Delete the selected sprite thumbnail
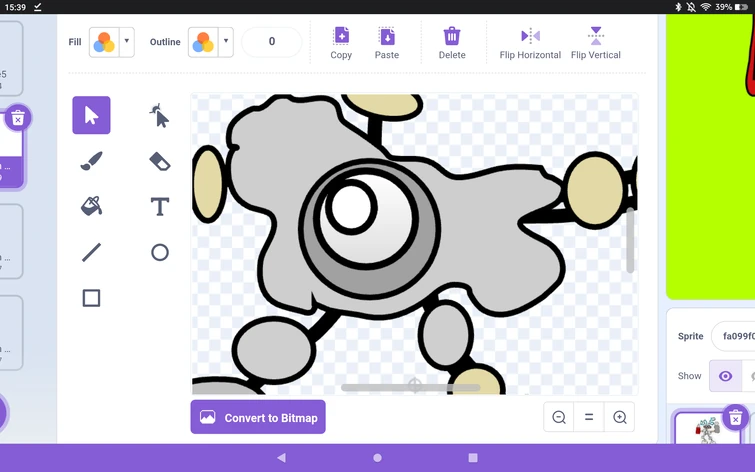Image resolution: width=755 pixels, height=472 pixels. [735, 418]
